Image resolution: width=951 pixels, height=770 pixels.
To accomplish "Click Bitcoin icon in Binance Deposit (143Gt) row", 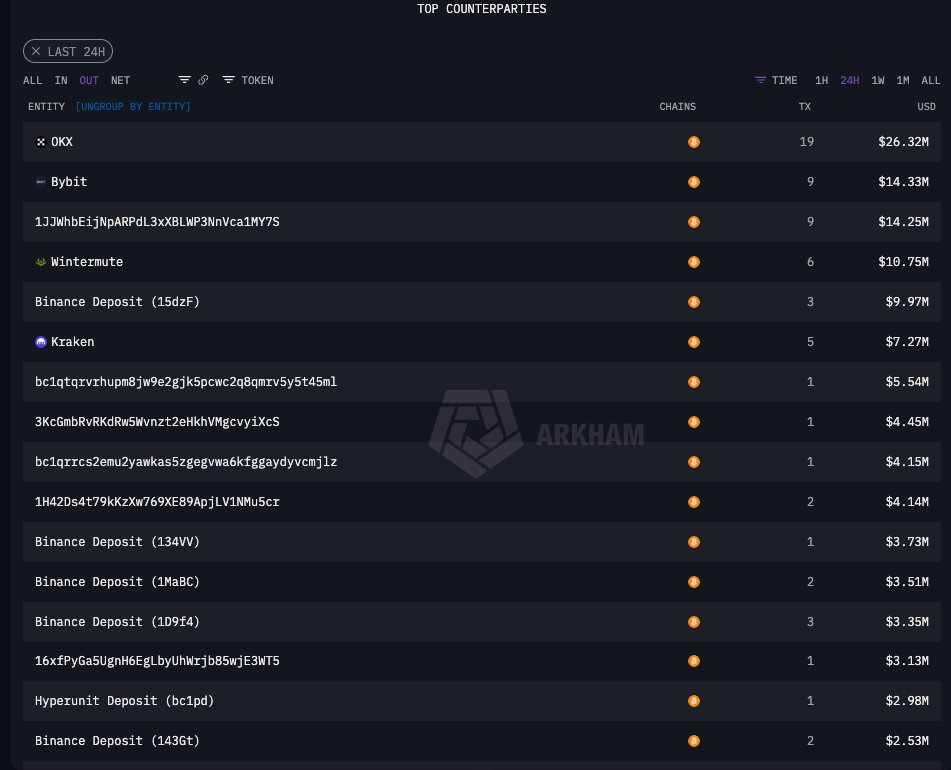I will pos(694,741).
